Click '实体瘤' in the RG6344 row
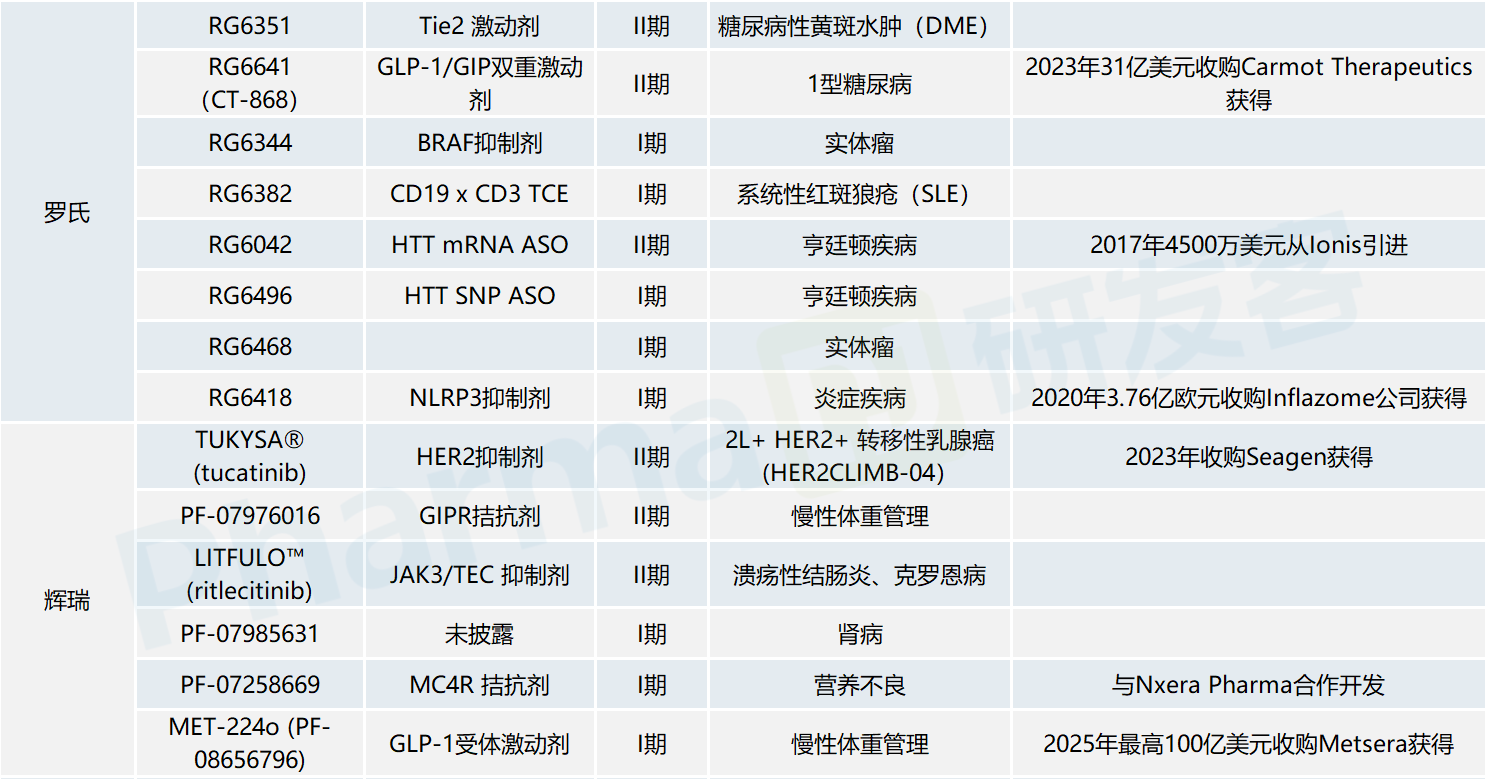Screen dimensions: 1487x779 coord(859,143)
